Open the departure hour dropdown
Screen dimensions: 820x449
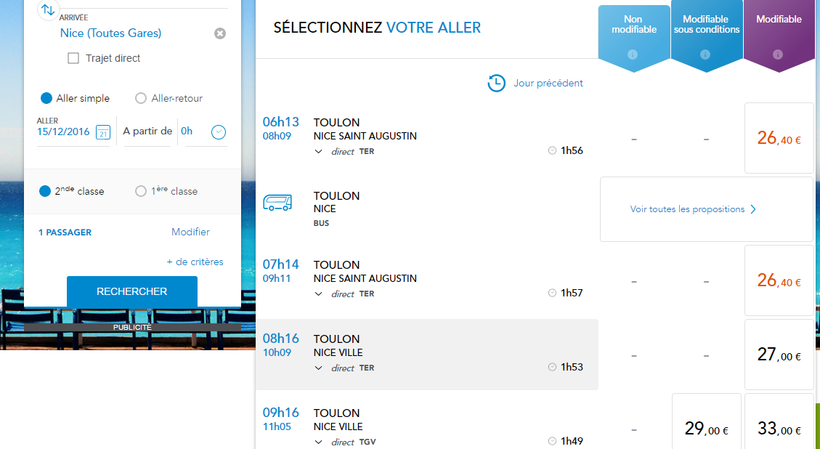click(218, 132)
